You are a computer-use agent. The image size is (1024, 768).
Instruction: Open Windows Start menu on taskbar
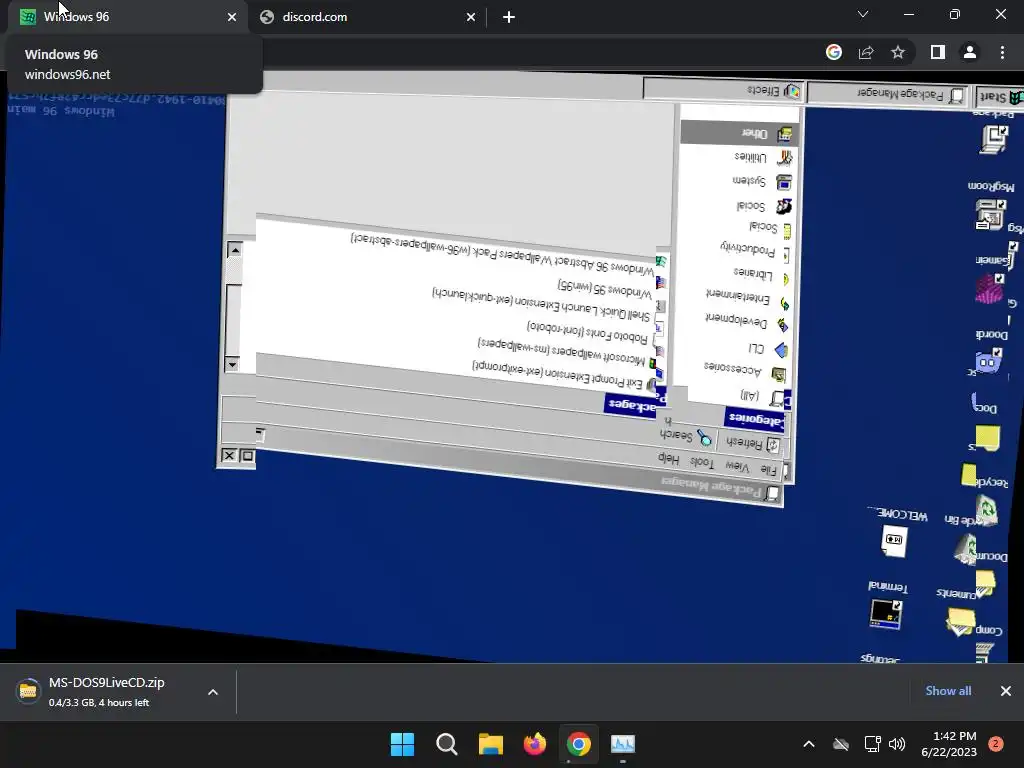pos(402,744)
